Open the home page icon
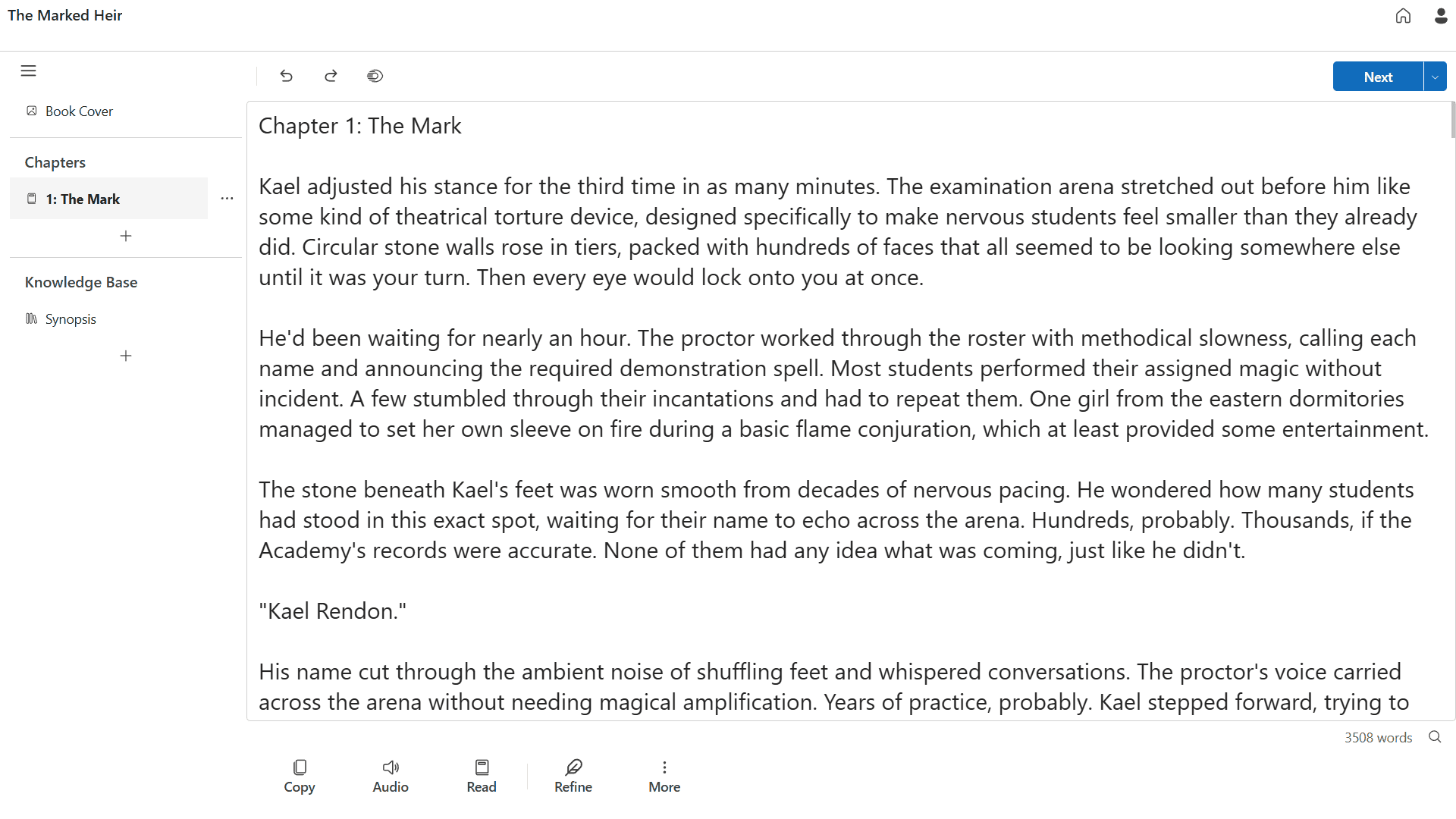Viewport: 1456px width, 819px height. [1403, 16]
